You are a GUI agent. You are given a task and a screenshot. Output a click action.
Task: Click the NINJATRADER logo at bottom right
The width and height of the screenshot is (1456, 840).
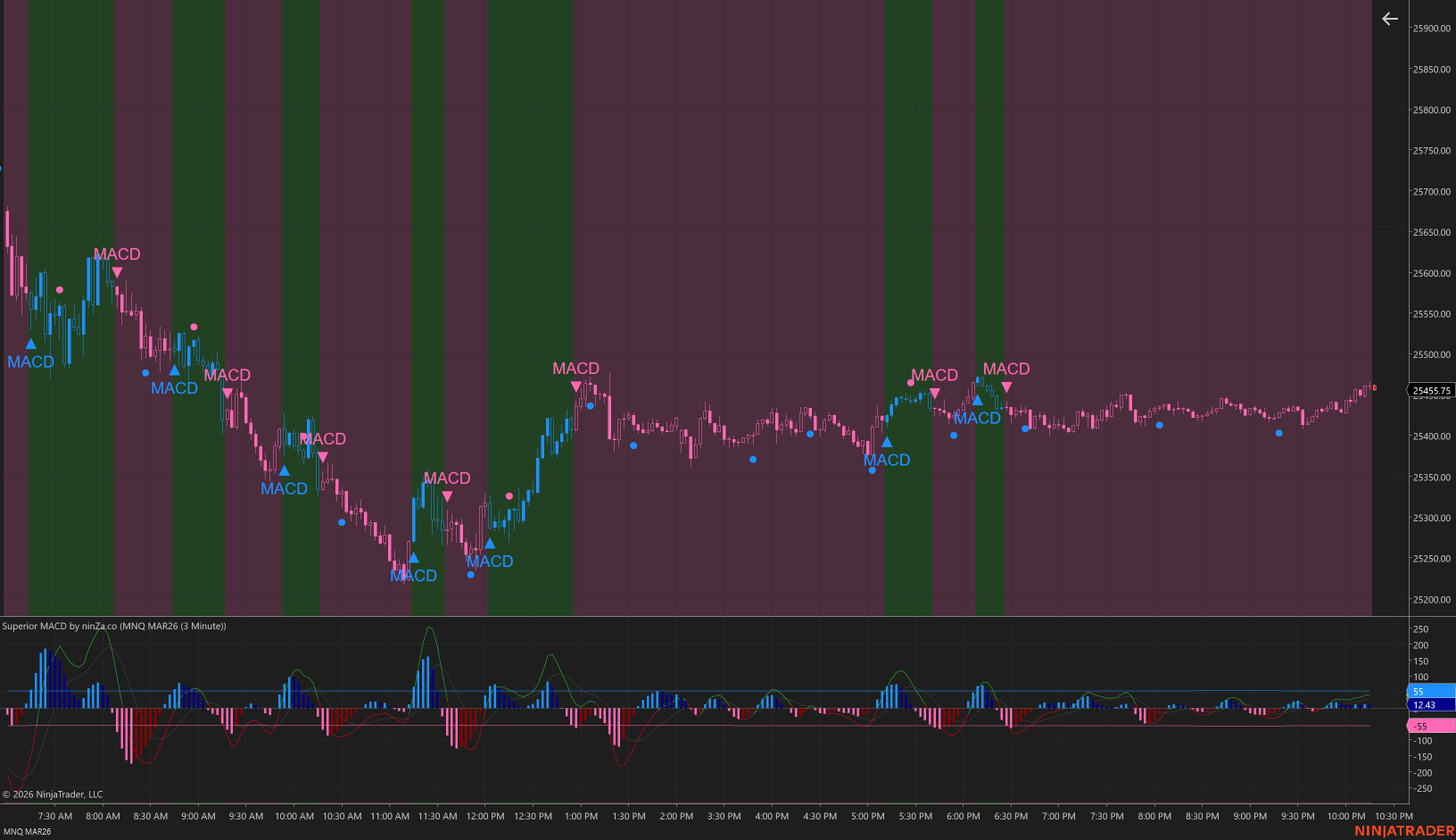(x=1403, y=831)
